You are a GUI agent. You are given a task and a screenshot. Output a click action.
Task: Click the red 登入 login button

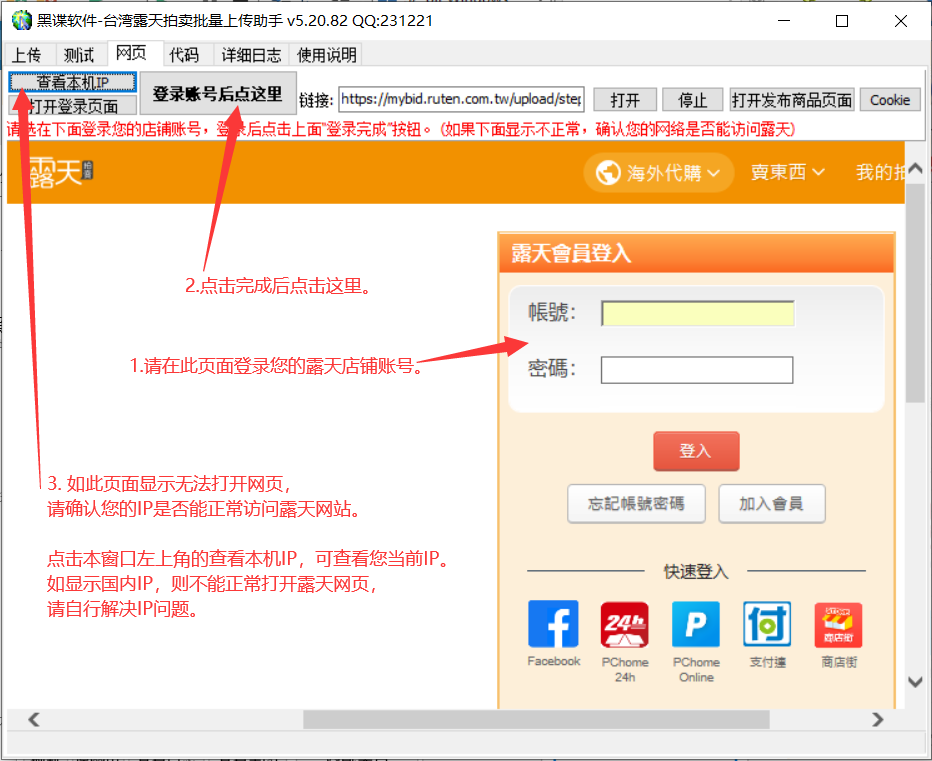click(696, 451)
